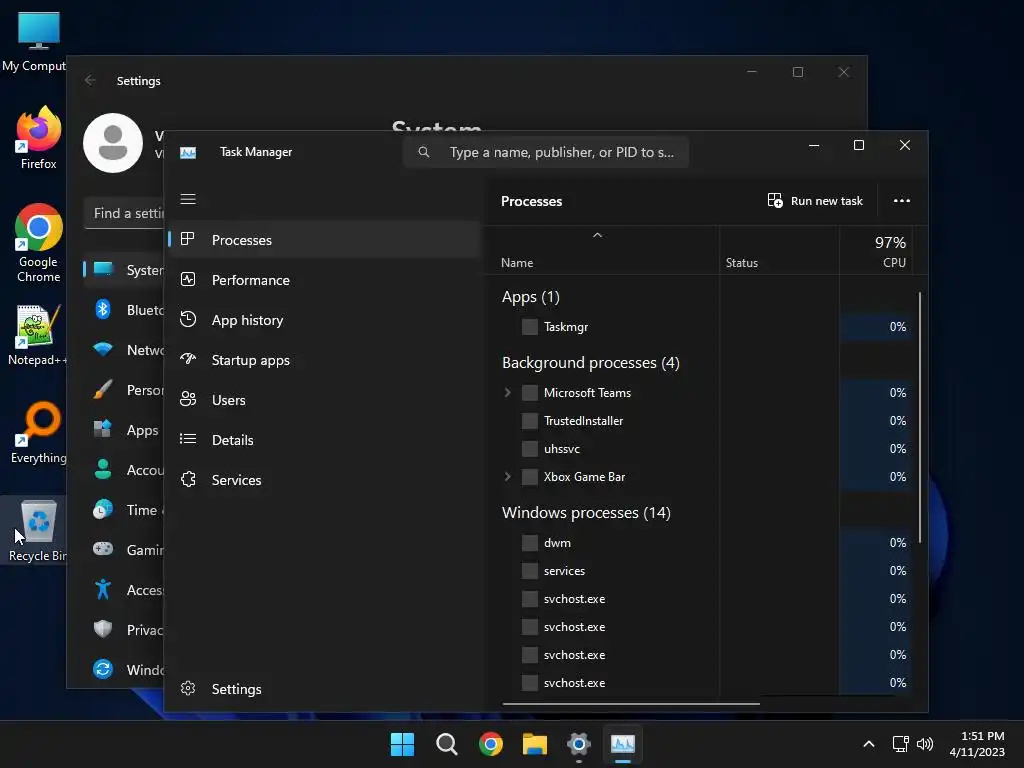Expand the Xbox Game Bar process group
Image resolution: width=1024 pixels, height=768 pixels.
coord(507,477)
